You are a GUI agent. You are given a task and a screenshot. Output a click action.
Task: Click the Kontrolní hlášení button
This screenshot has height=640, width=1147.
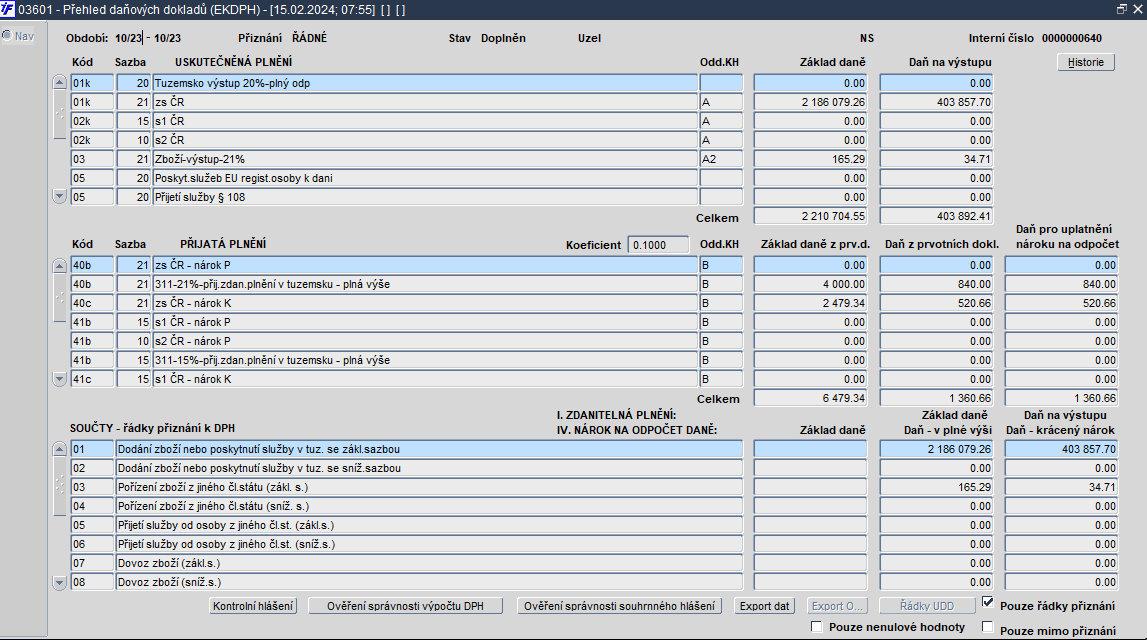(253, 606)
